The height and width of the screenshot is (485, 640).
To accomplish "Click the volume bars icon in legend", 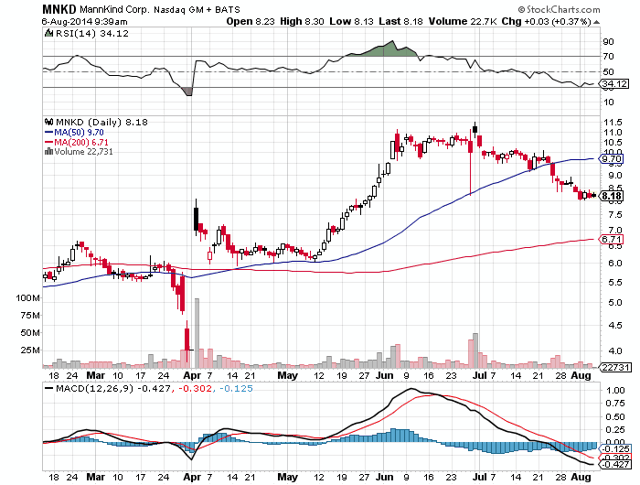I will (x=49, y=151).
